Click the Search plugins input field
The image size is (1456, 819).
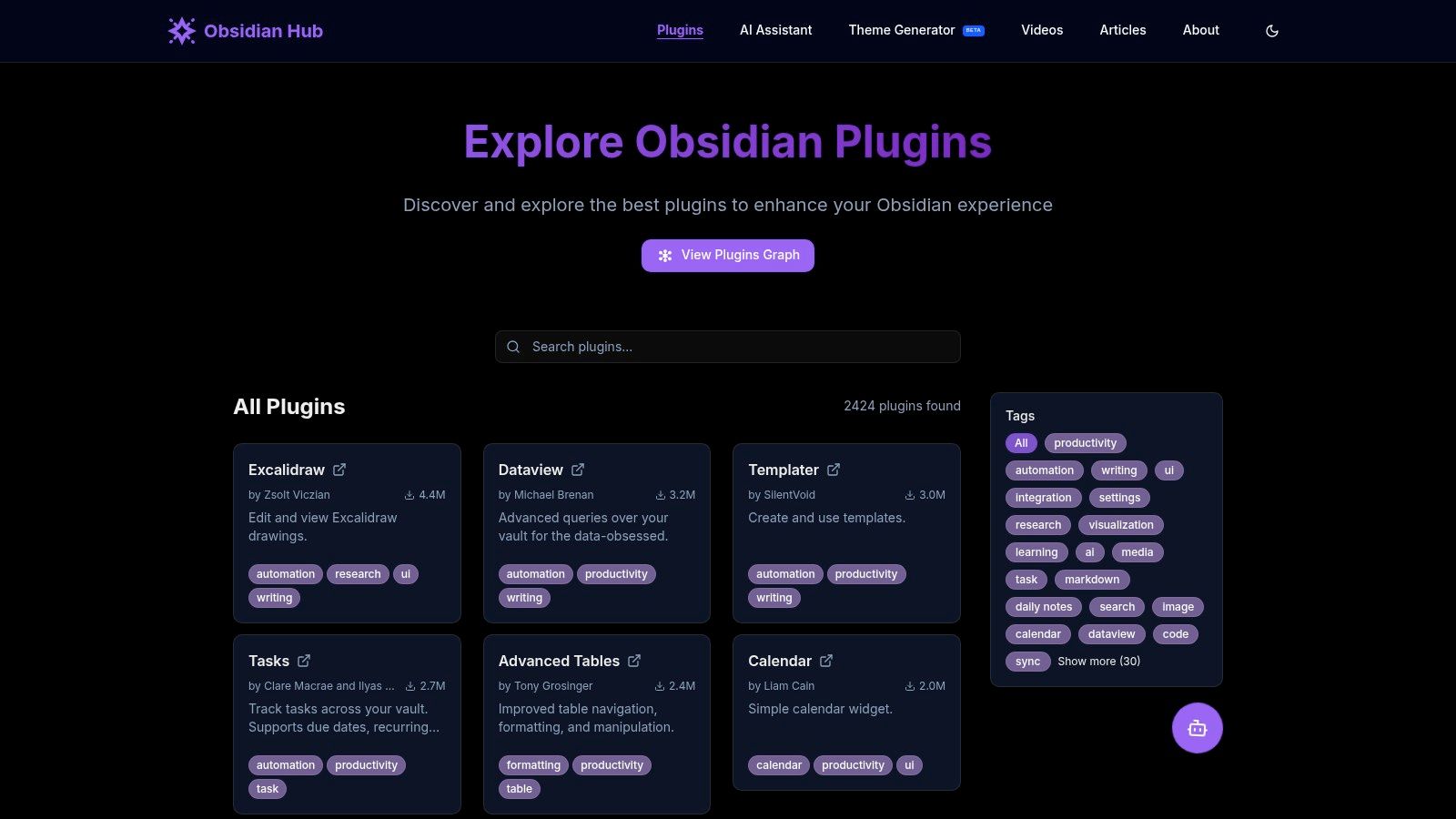(728, 347)
